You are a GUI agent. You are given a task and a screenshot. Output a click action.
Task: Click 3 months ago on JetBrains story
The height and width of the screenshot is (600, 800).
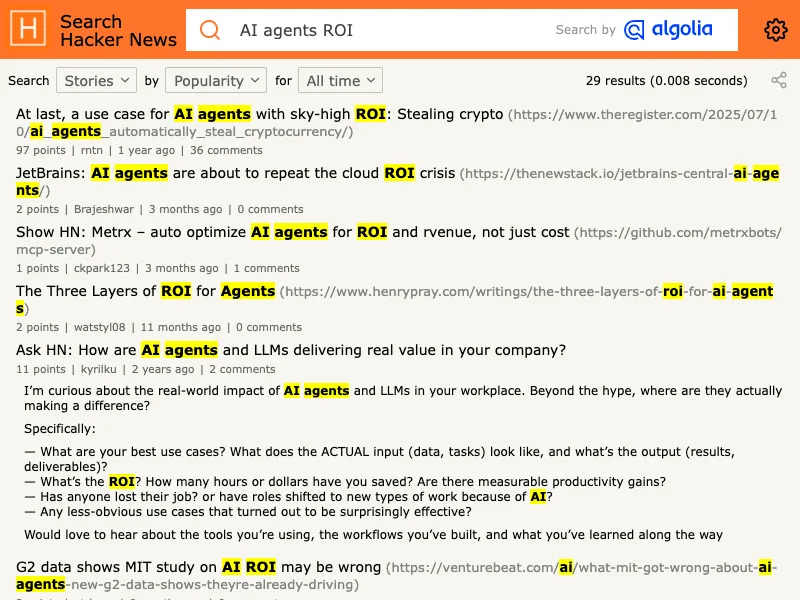point(185,209)
